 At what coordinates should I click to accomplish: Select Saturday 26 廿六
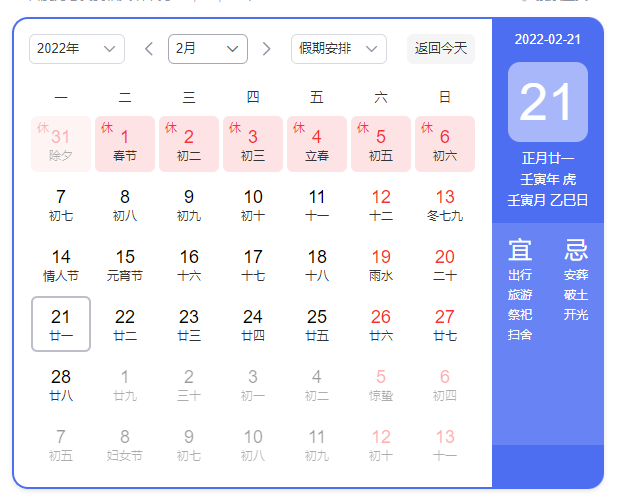tap(381, 324)
